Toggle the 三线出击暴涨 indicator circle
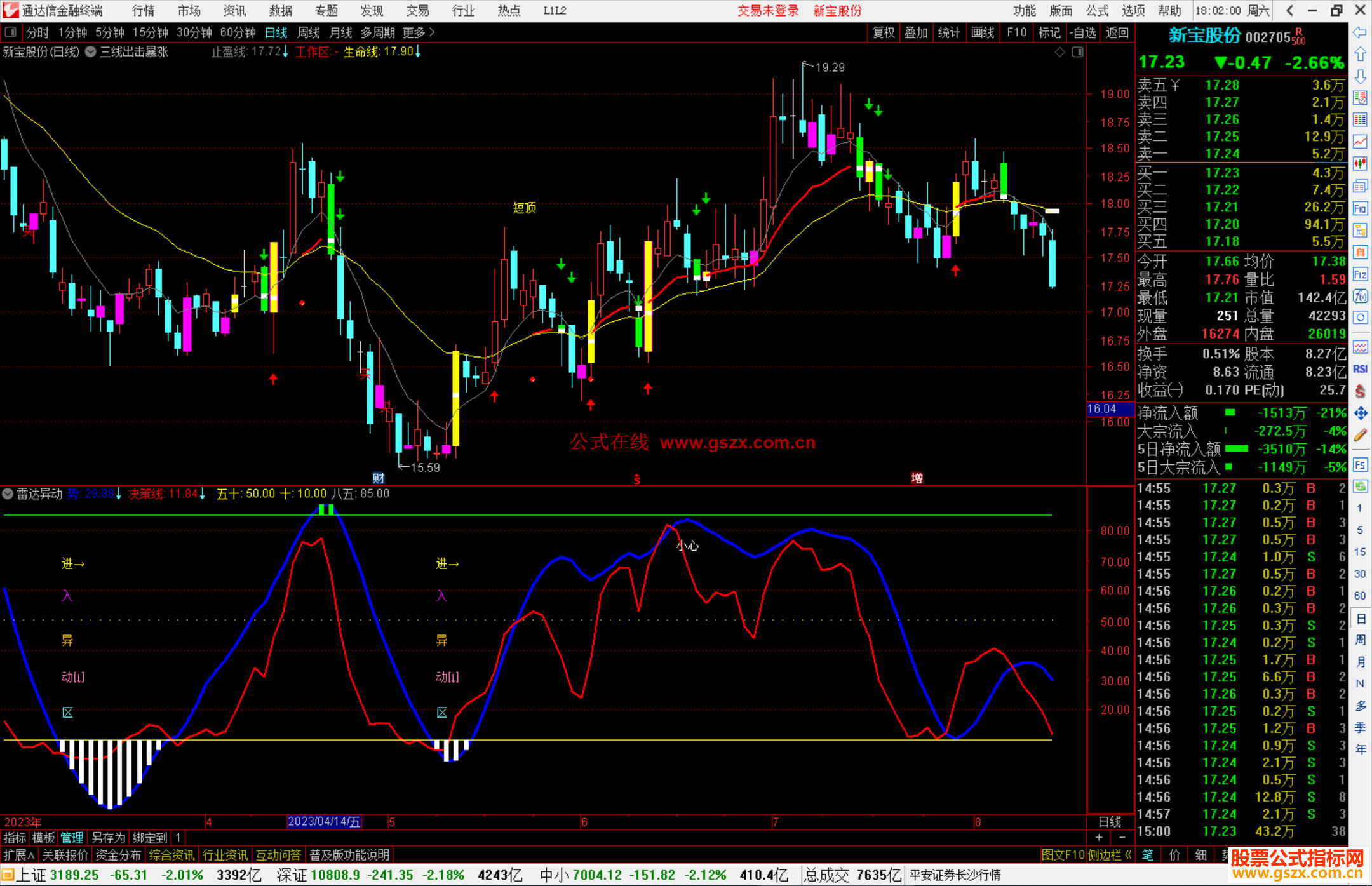The image size is (1372, 886). (91, 52)
